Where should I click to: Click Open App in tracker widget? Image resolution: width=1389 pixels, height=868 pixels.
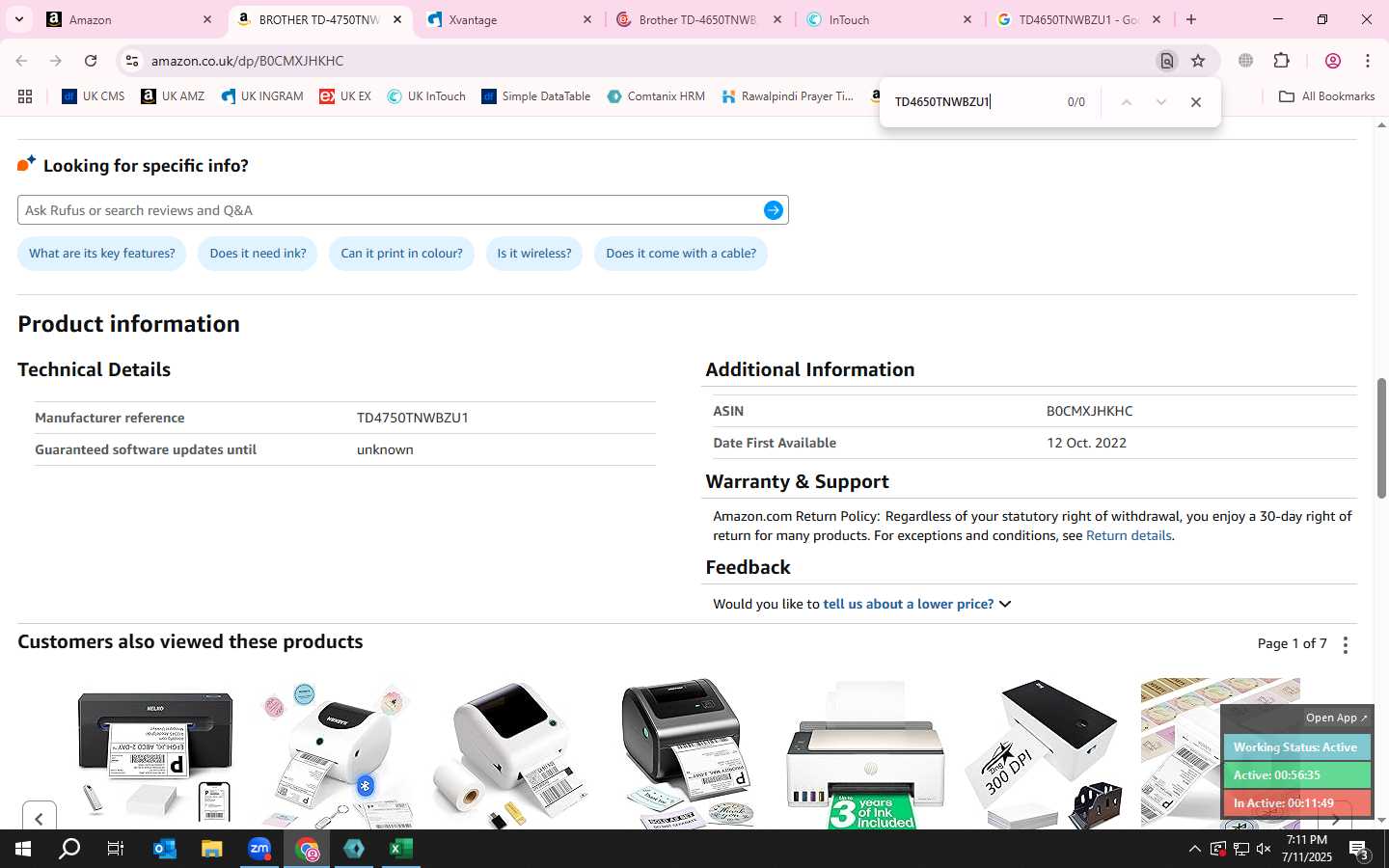tap(1336, 718)
